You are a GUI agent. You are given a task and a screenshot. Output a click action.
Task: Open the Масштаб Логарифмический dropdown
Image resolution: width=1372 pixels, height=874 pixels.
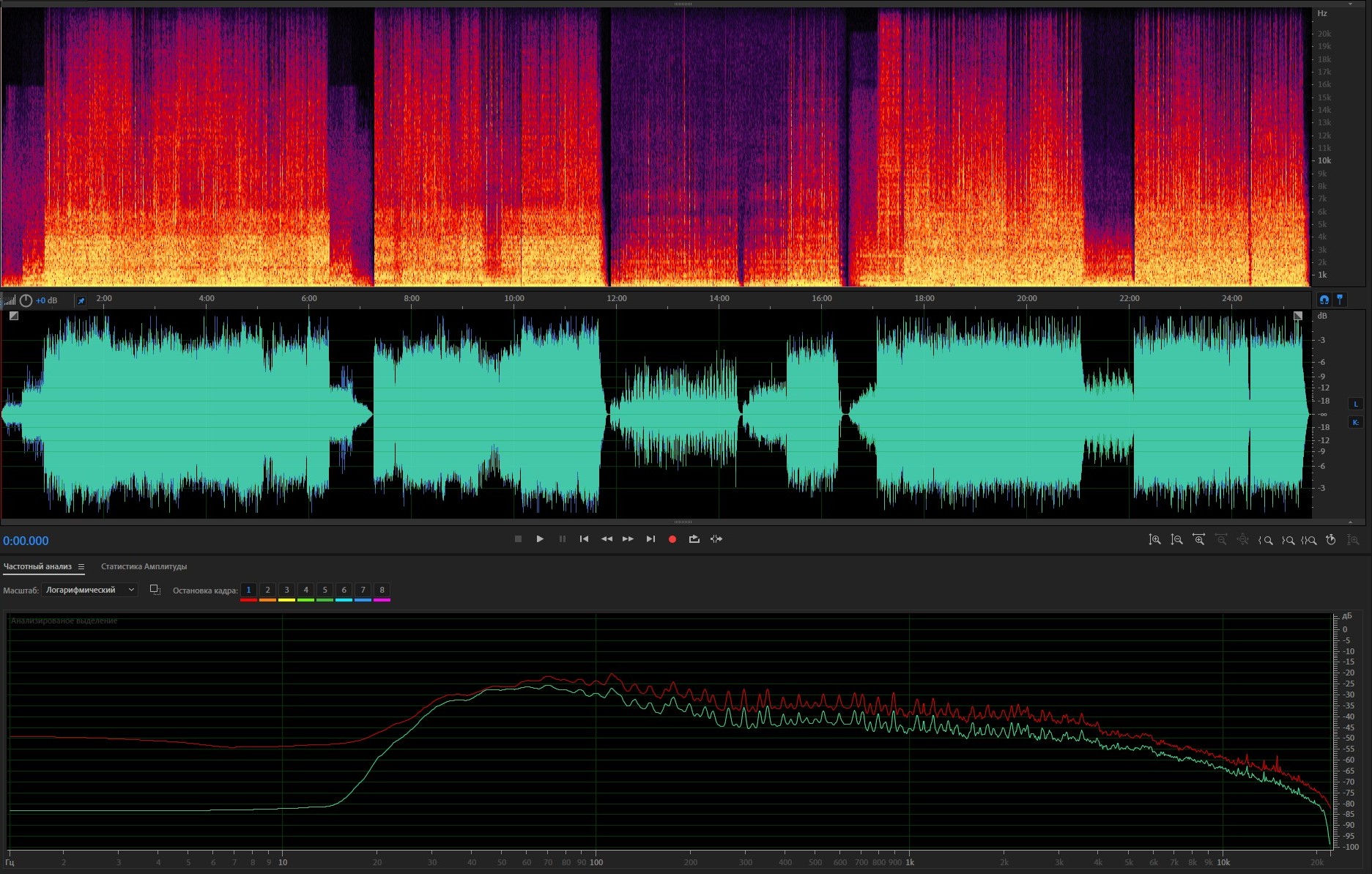(x=89, y=590)
